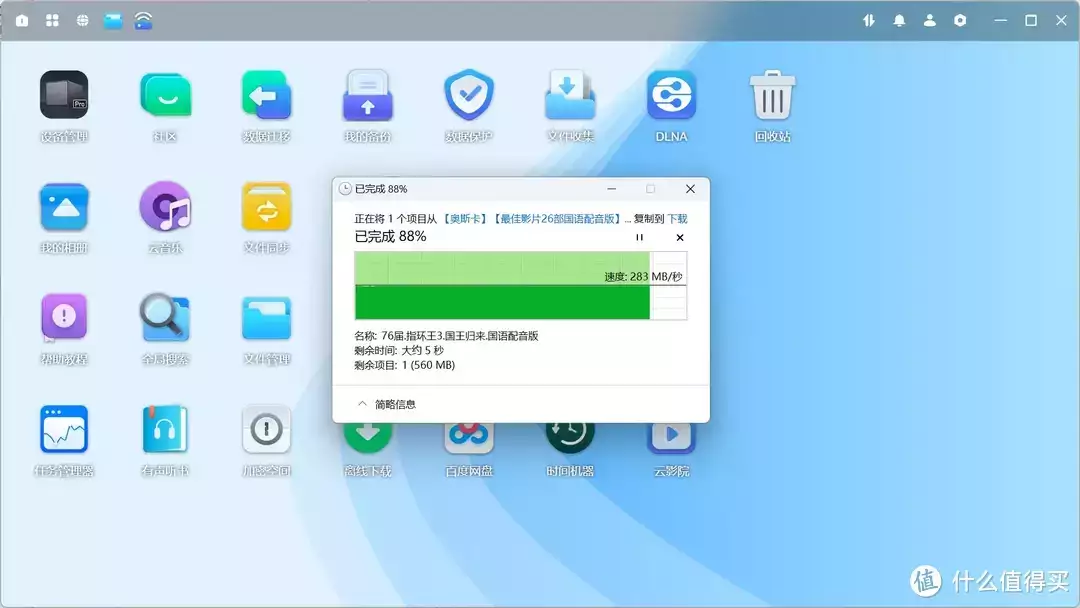Image resolution: width=1080 pixels, height=608 pixels.
Task: Launch the 百度网盘 app
Action: 469,439
